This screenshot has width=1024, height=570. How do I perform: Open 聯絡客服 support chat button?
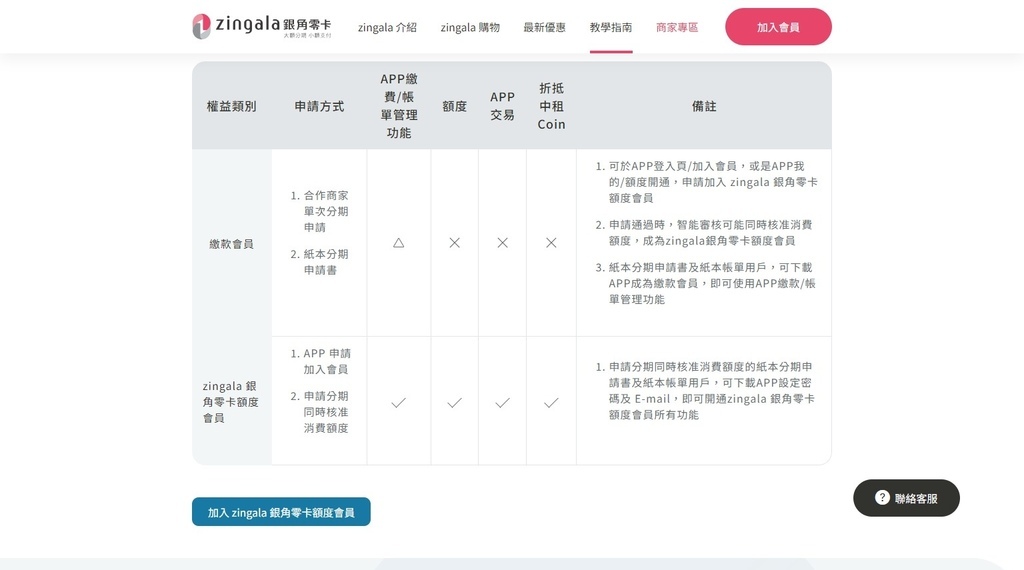click(x=906, y=498)
